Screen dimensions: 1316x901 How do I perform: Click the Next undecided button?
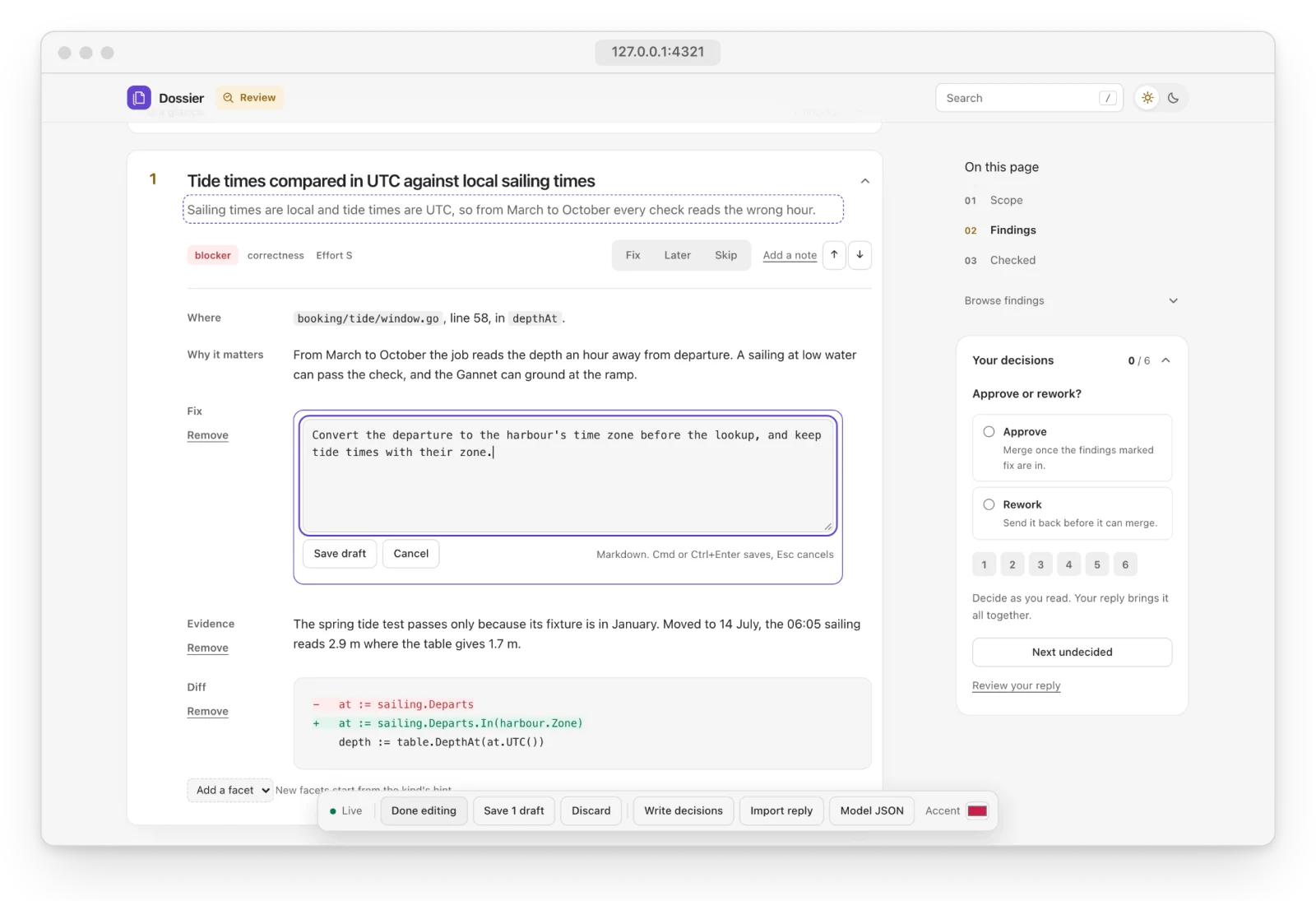pos(1072,653)
